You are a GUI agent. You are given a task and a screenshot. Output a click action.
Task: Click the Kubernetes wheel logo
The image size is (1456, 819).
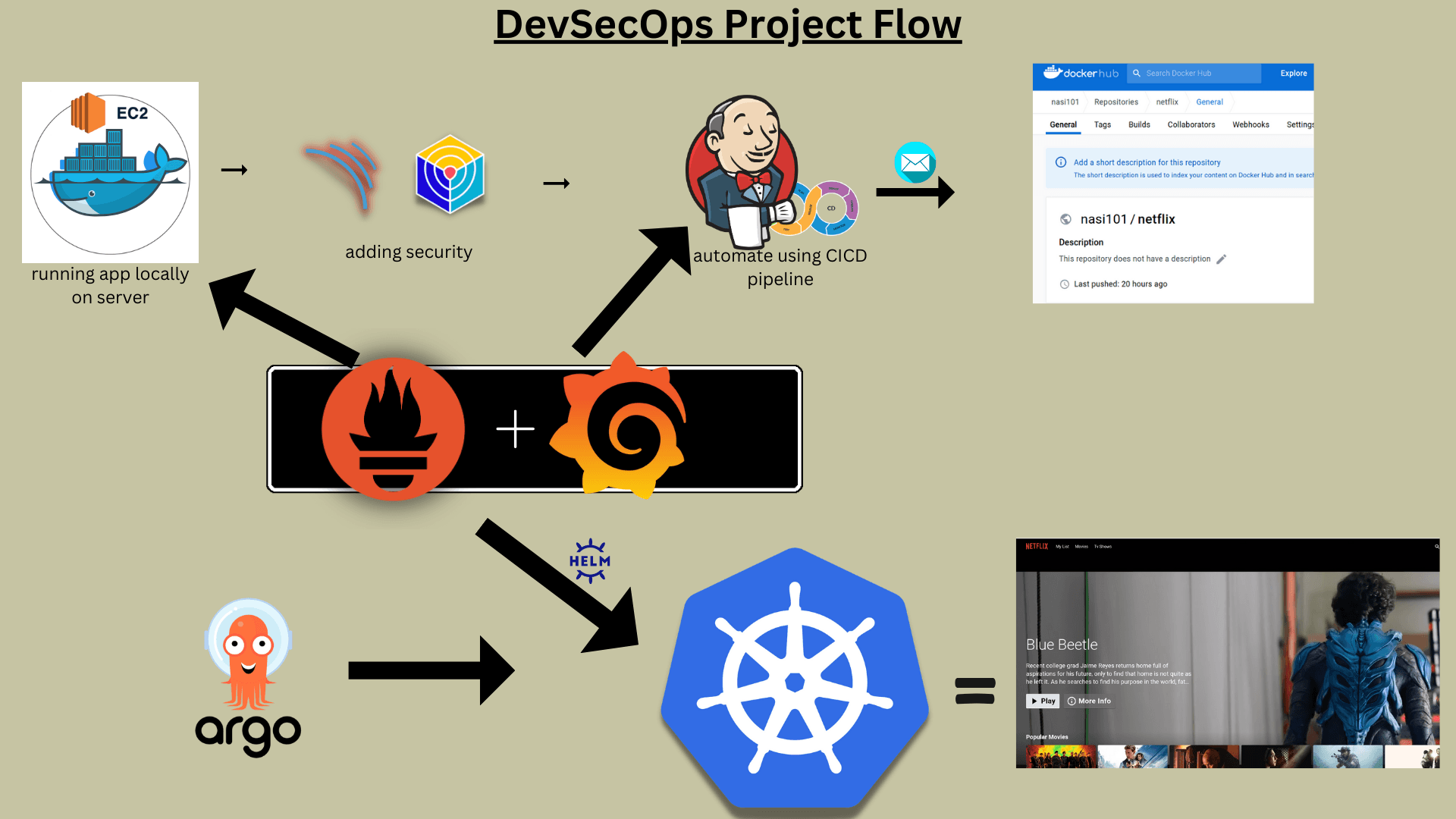click(793, 681)
